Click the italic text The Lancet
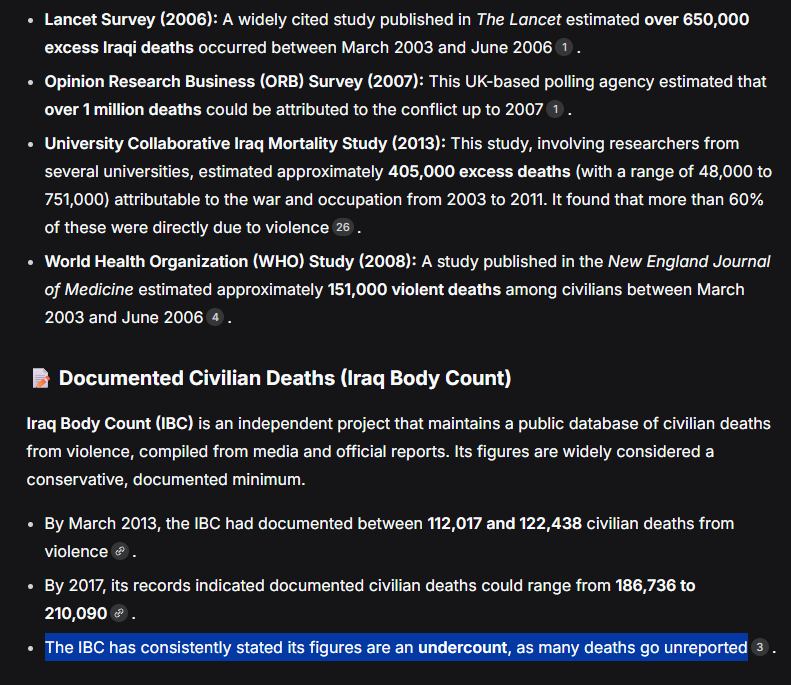Screen dimensions: 791x685 (519, 20)
